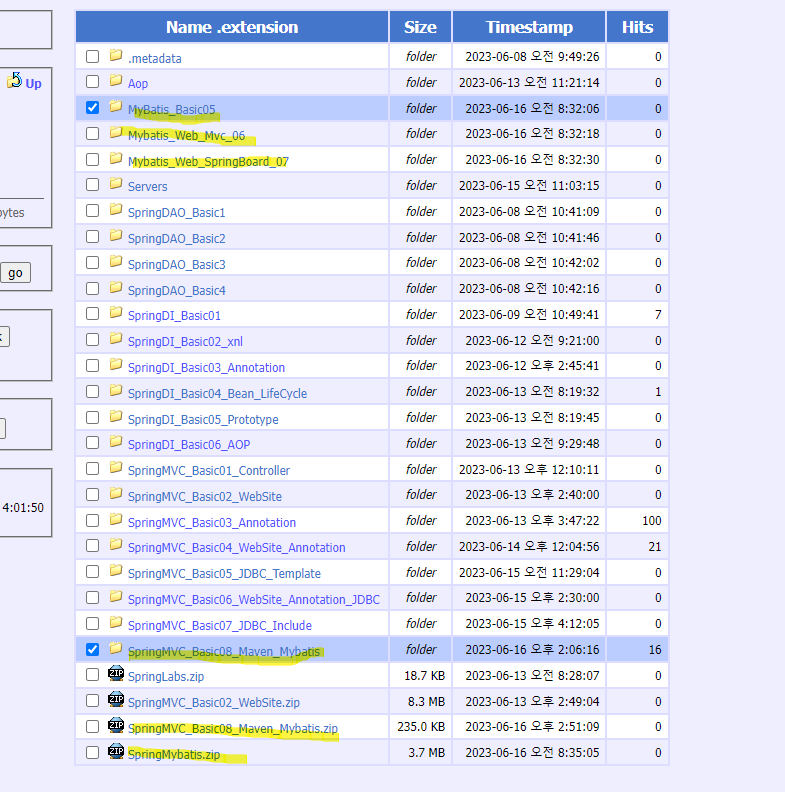
Task: Click the folder icon beside SpringMVC_Basic02_WebSite folder
Action: (x=116, y=493)
